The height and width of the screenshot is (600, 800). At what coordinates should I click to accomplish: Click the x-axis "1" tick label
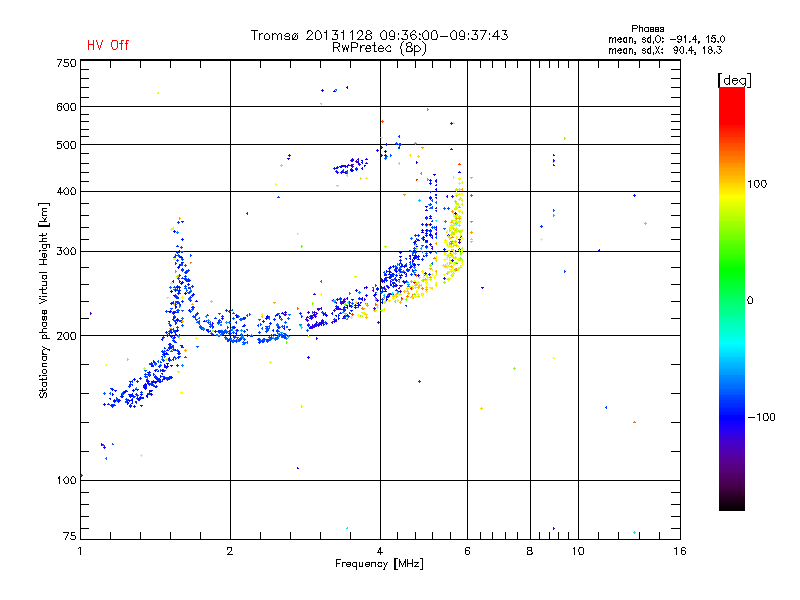(x=80, y=551)
